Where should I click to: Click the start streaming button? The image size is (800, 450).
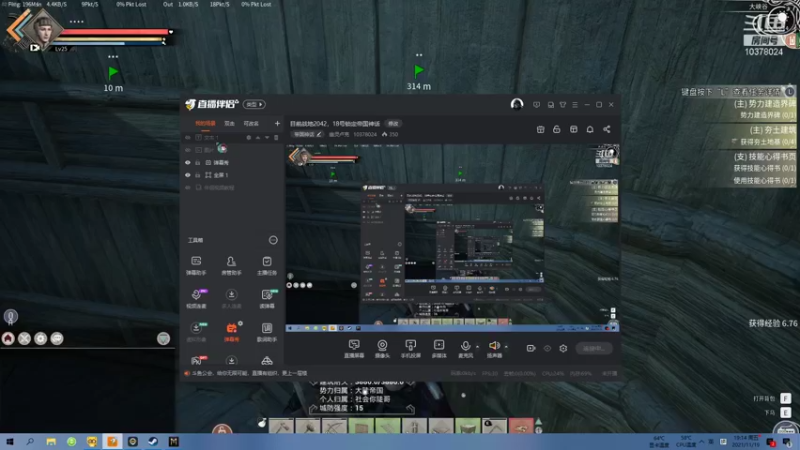click(x=594, y=348)
